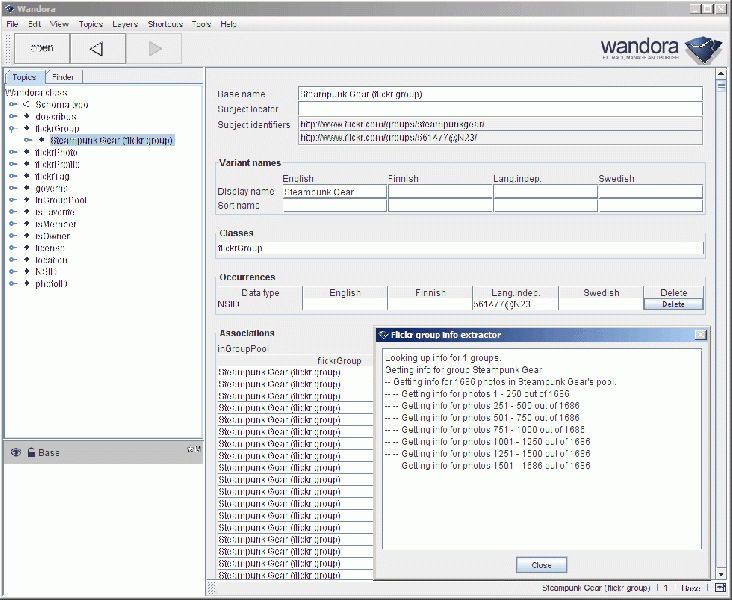Expand the license tree node

pos(13,248)
